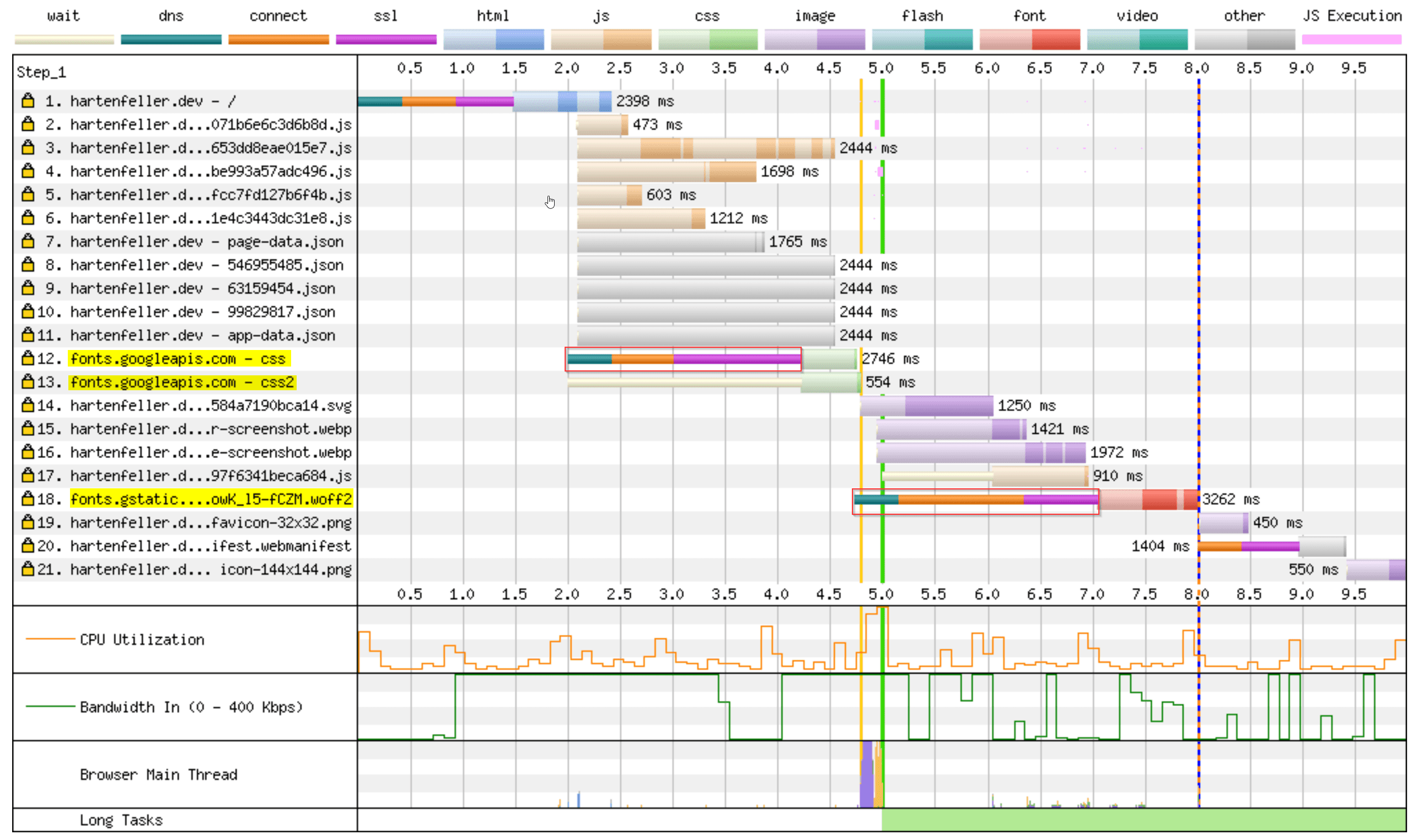Click the 2444 ms bar of 546955485.json
This screenshot has height=840, width=1417.
pos(705,265)
